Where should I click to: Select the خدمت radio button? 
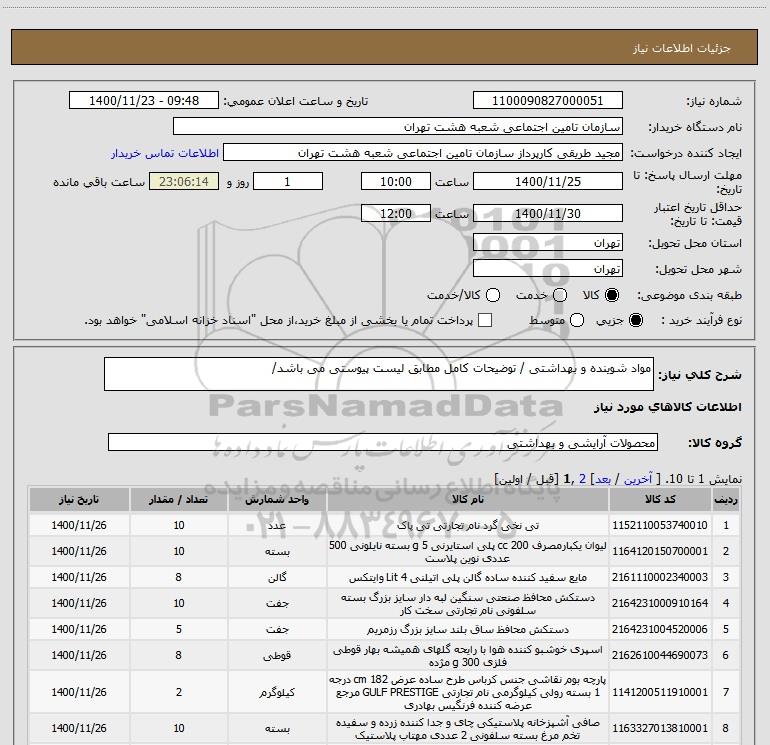click(x=560, y=295)
